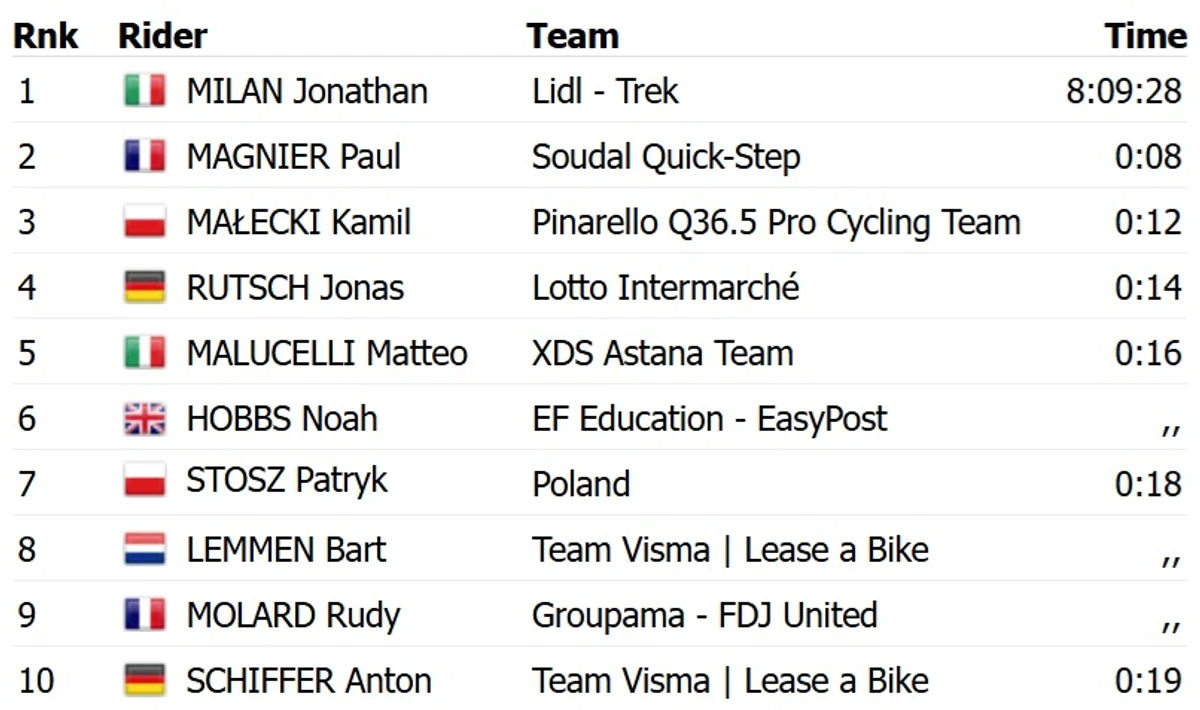Click the Team column header
Image resolution: width=1200 pixels, height=710 pixels.
pos(573,36)
